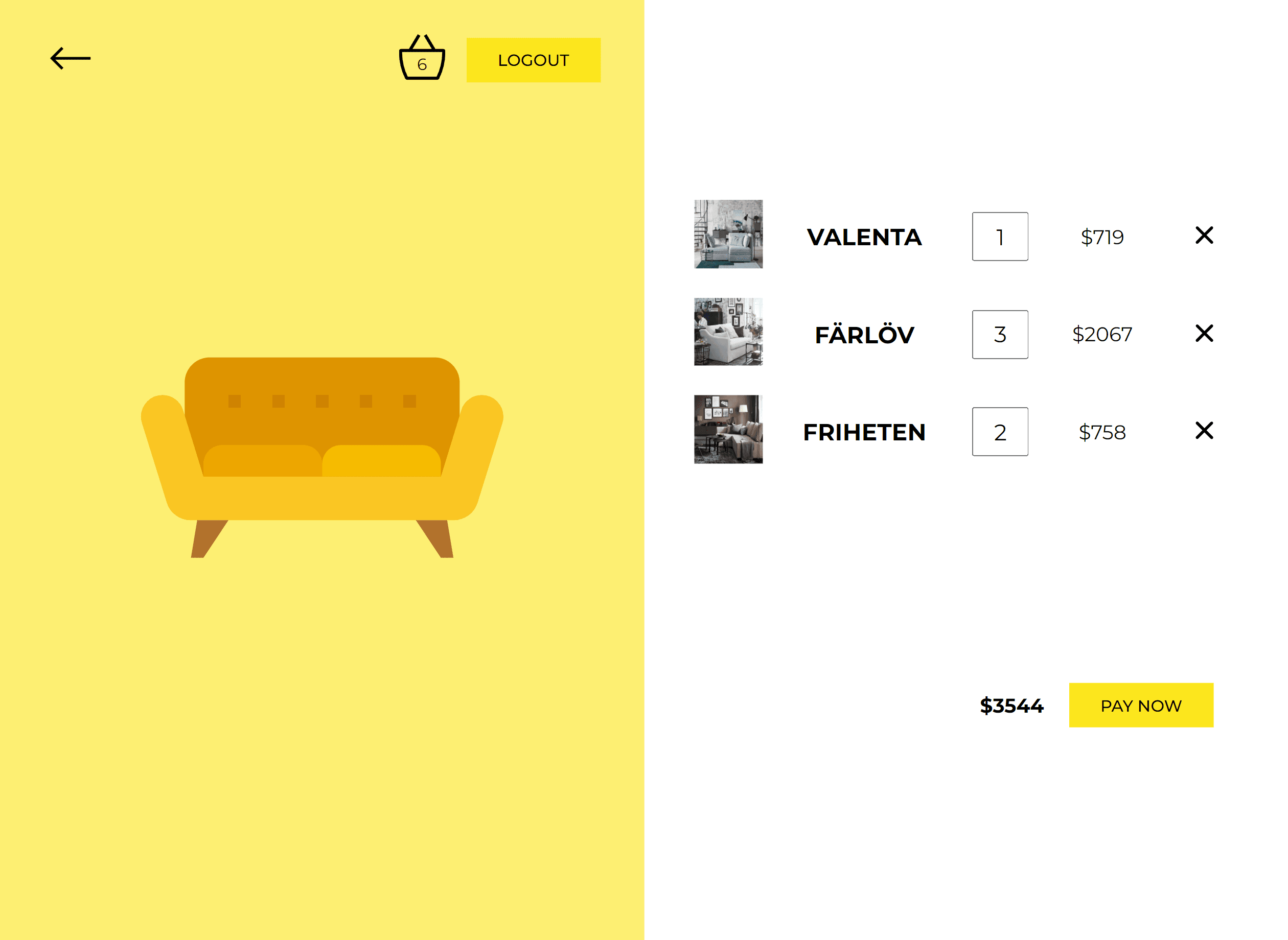Log out using the LOGOUT button

(x=533, y=60)
